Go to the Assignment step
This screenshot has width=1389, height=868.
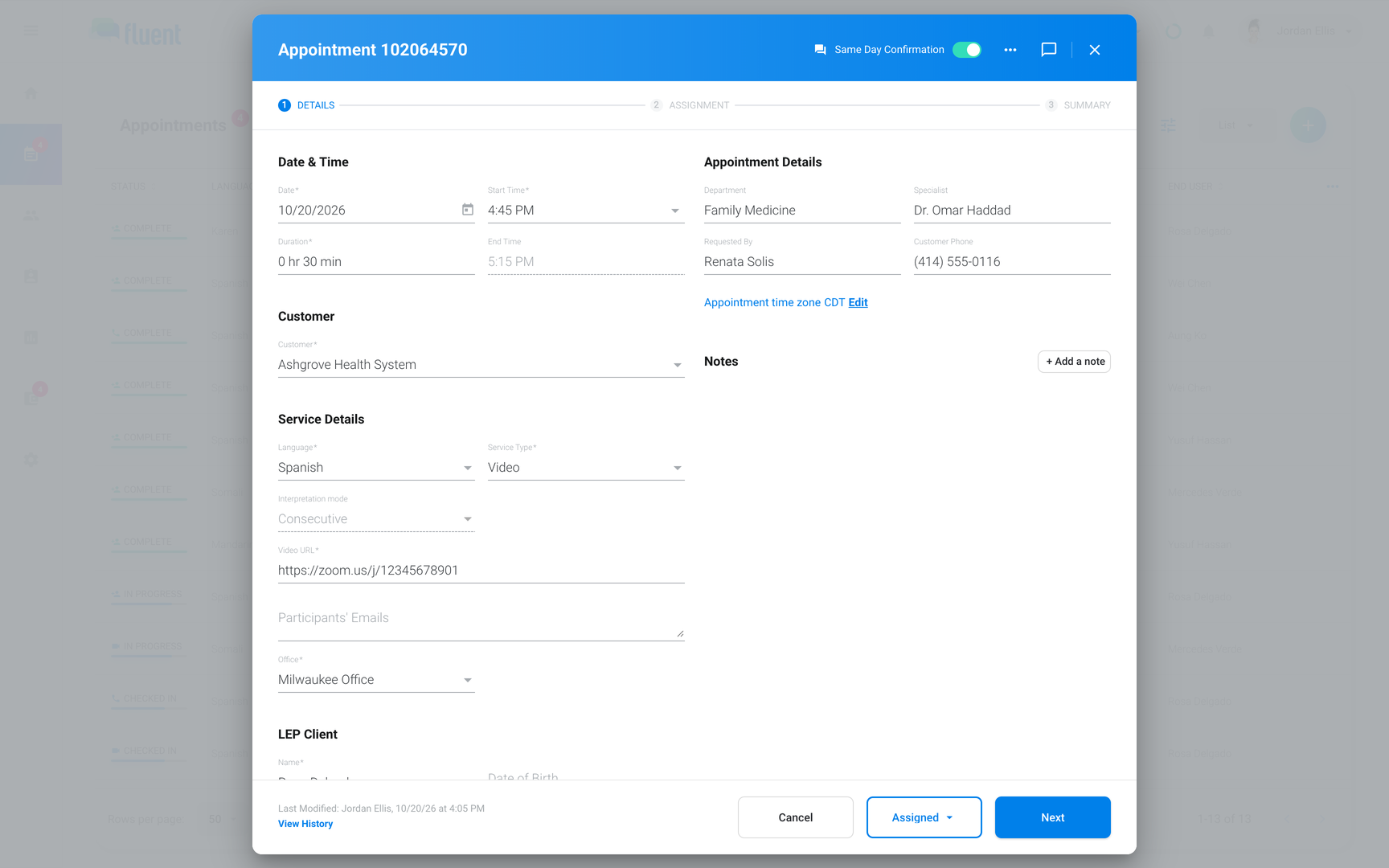pyautogui.click(x=690, y=105)
